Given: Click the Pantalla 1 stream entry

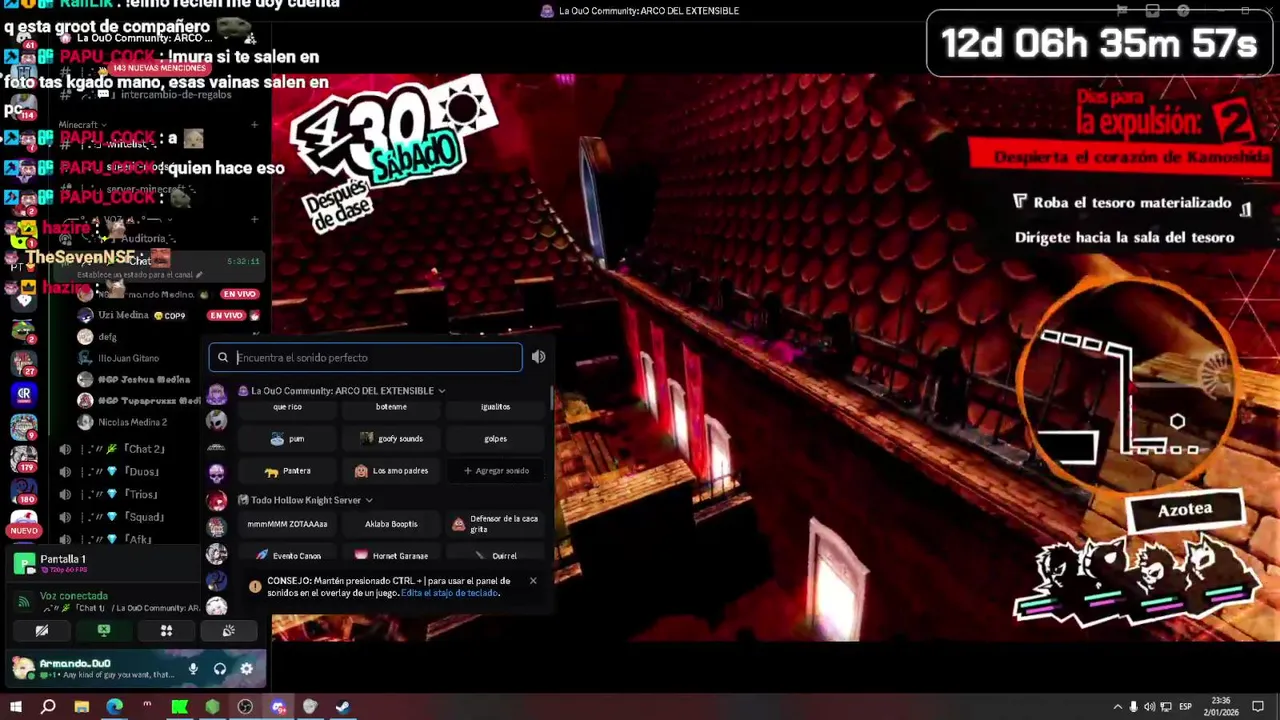Looking at the screenshot, I should [x=62, y=559].
